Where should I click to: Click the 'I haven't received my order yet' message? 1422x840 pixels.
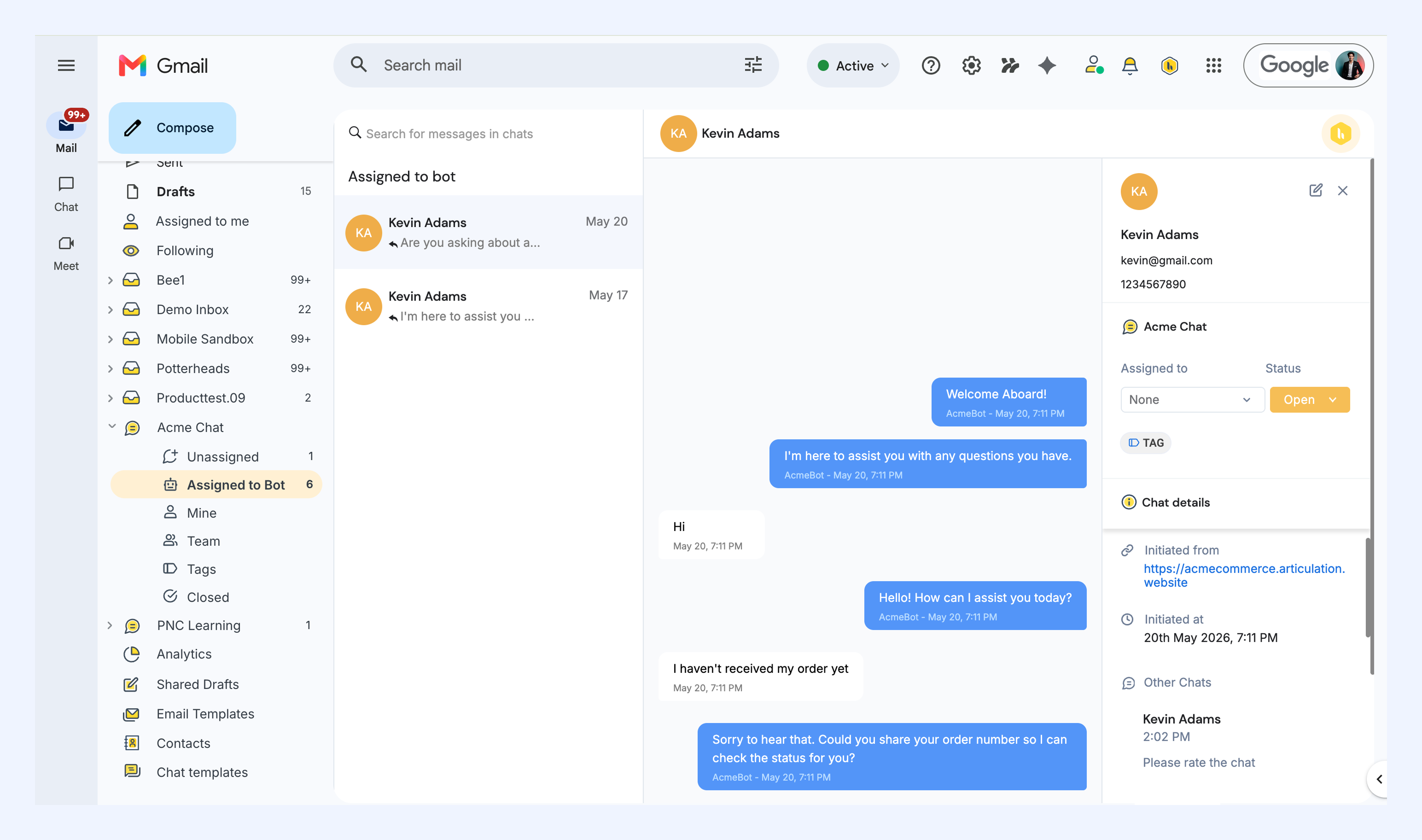[x=761, y=677]
